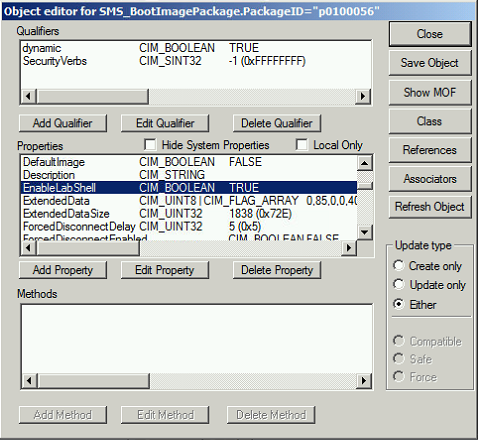Viewport: 478px width, 440px height.
Task: Click Properties list scroll down arrow
Action: pos(365,232)
